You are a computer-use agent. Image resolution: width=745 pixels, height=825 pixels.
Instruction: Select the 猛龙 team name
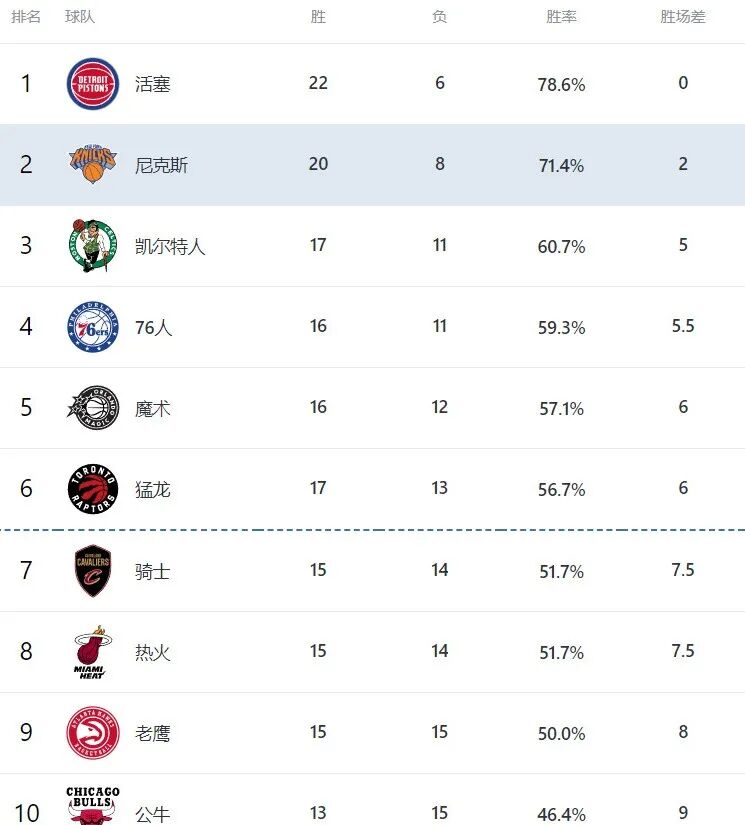click(x=153, y=489)
